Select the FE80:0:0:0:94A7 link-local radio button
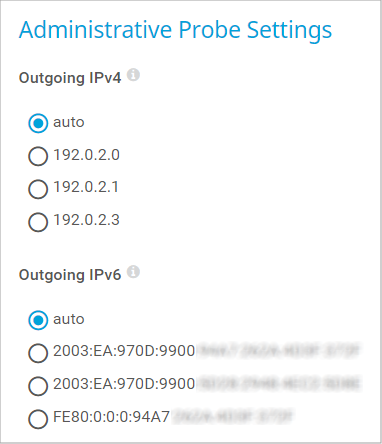The image size is (382, 444). tap(38, 418)
